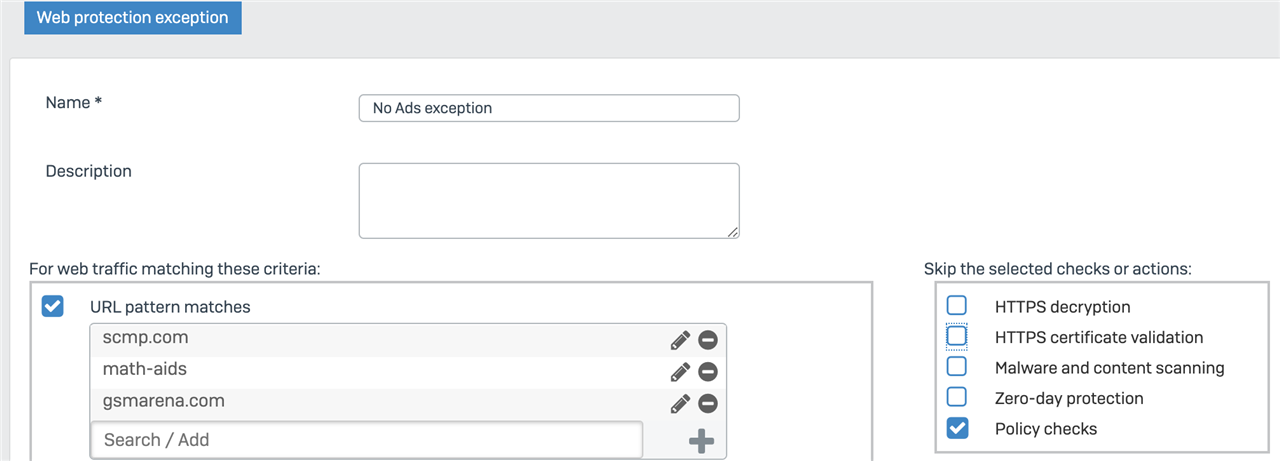This screenshot has height=461, width=1280.
Task: Remove the gsmarena.com URL pattern
Action: coord(707,404)
